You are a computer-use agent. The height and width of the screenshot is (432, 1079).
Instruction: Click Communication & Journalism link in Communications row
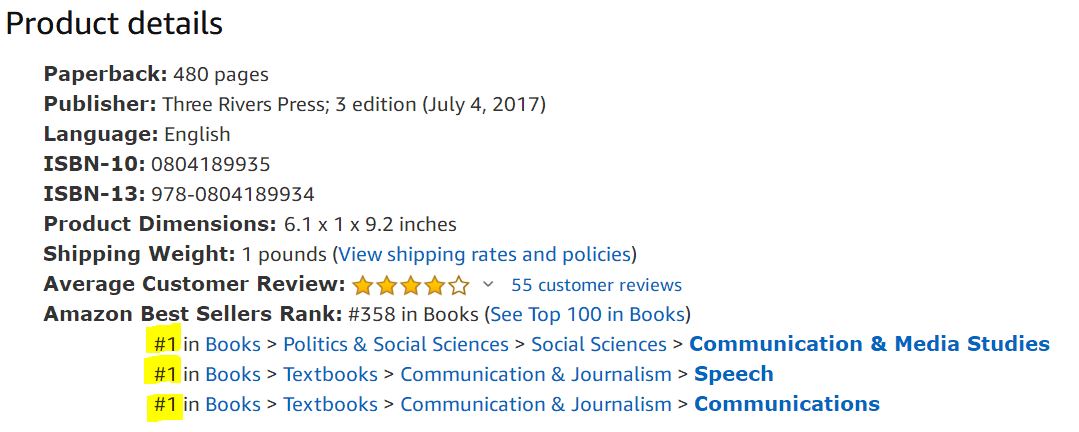[535, 404]
